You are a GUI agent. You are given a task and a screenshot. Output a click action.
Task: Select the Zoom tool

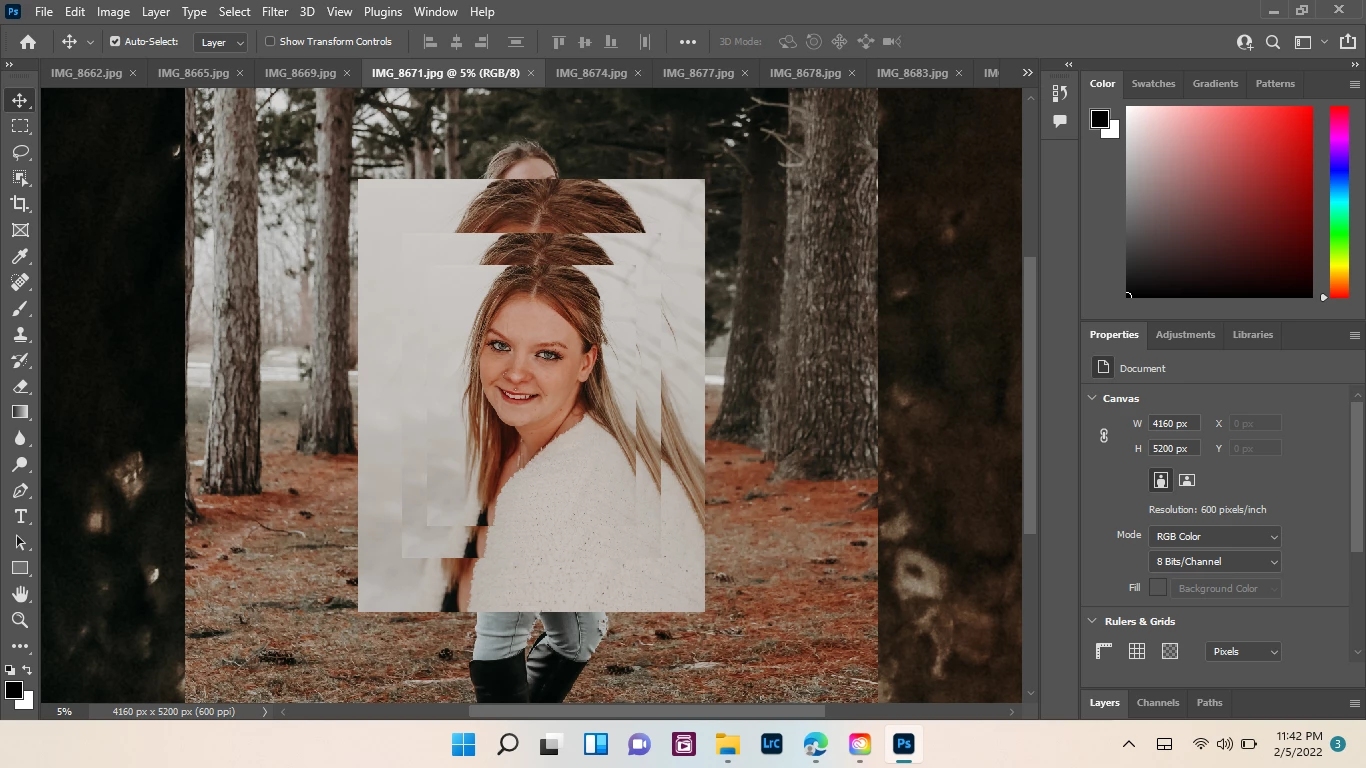point(20,620)
